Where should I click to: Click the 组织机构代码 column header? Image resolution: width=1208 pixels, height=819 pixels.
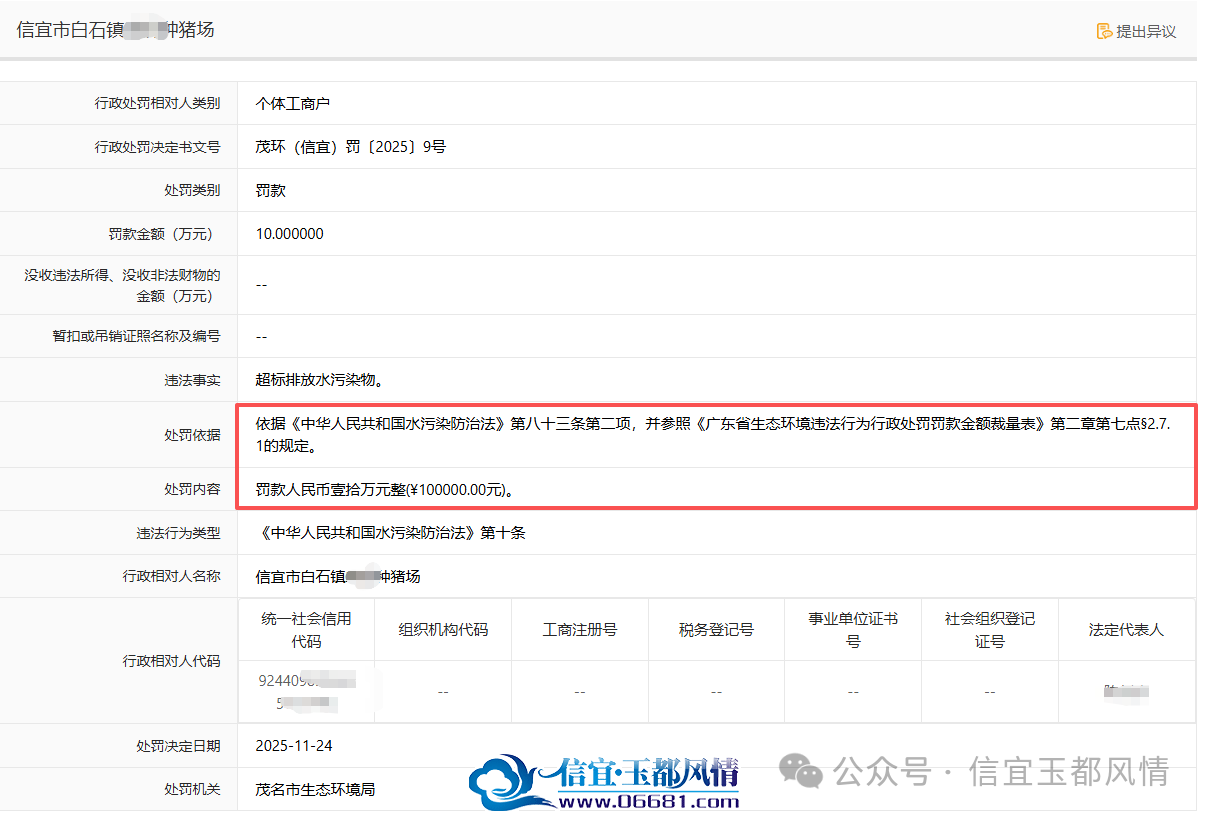pyautogui.click(x=443, y=630)
